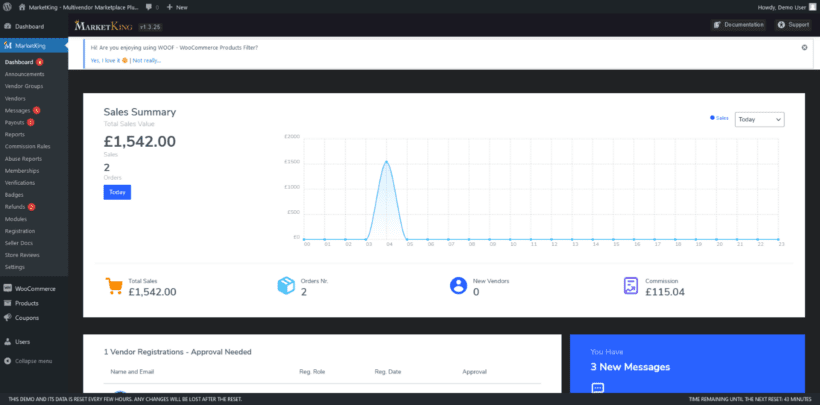820x405 pixels.
Task: Collapse the admin menu
Action: click(x=28, y=361)
